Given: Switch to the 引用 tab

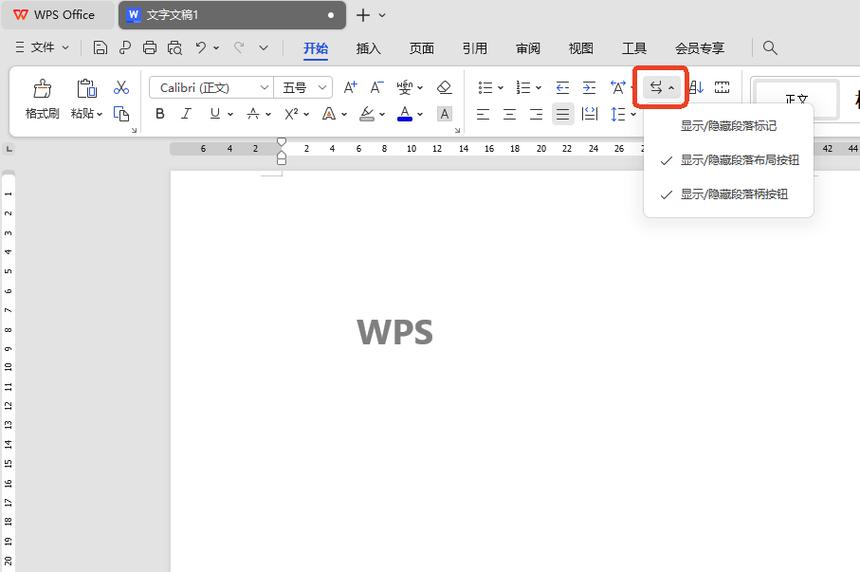Looking at the screenshot, I should 474,48.
